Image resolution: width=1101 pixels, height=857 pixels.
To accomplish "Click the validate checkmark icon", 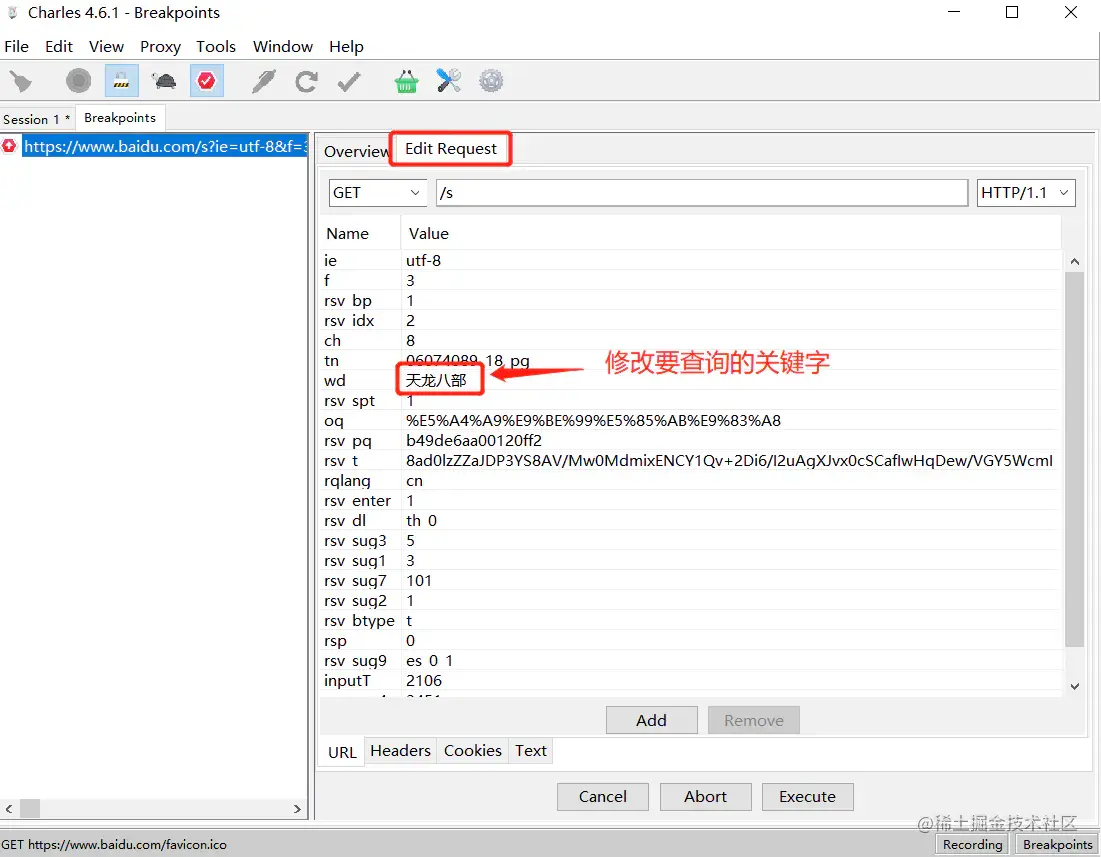I will point(349,81).
